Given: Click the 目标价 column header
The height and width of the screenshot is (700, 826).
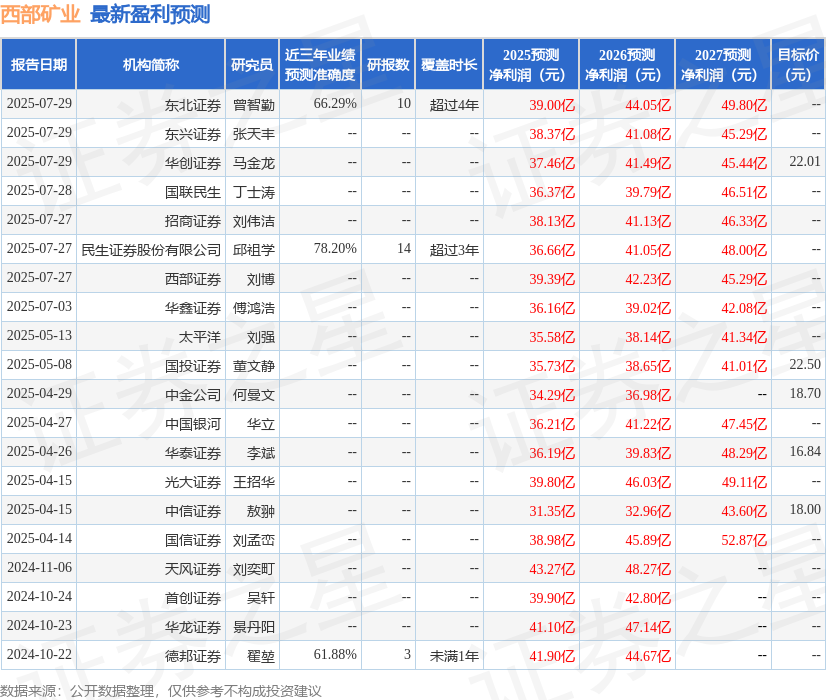Looking at the screenshot, I should [798, 65].
